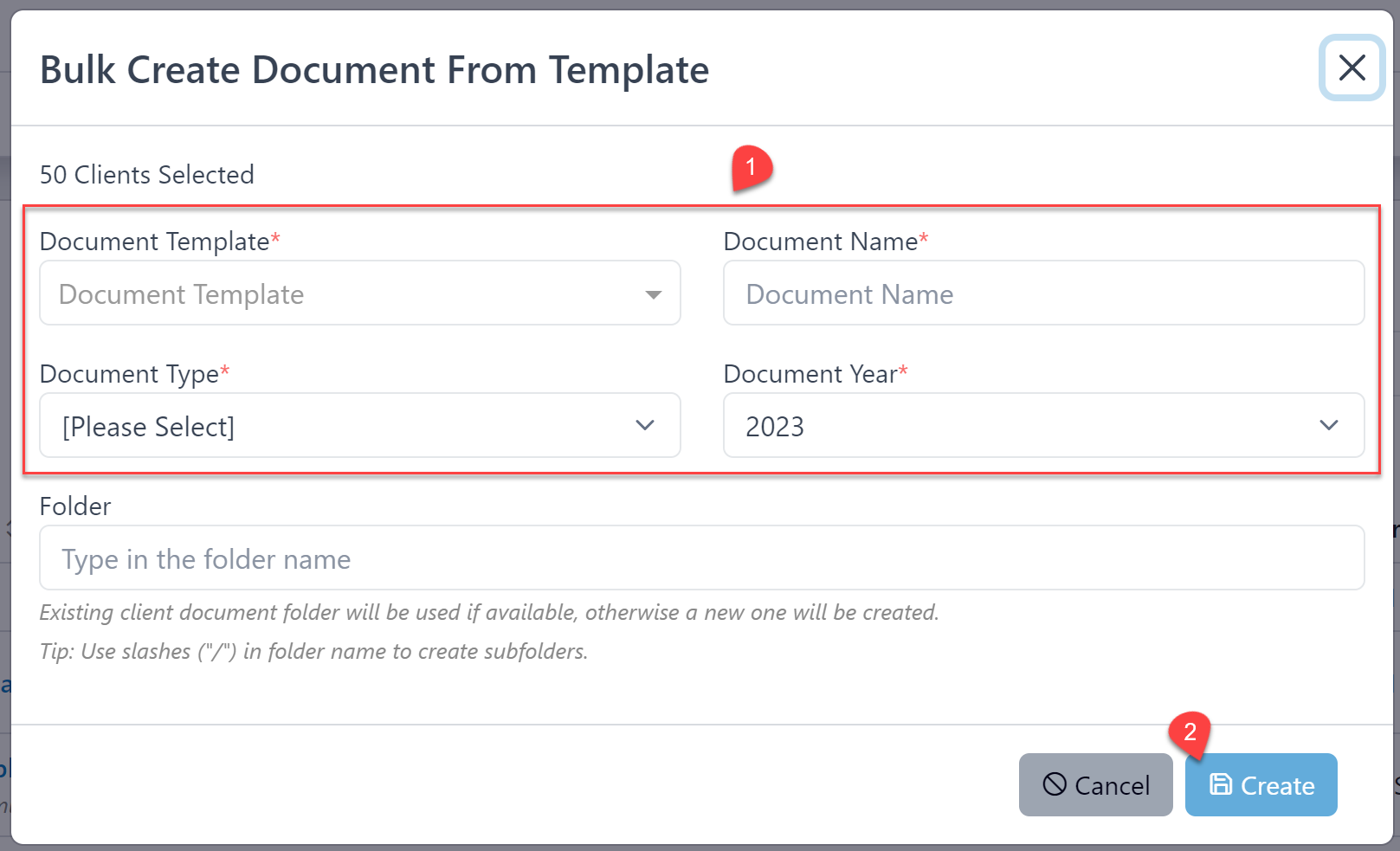Click the 50 Clients Selected text
Viewport: 1400px width, 851px height.
[x=146, y=174]
